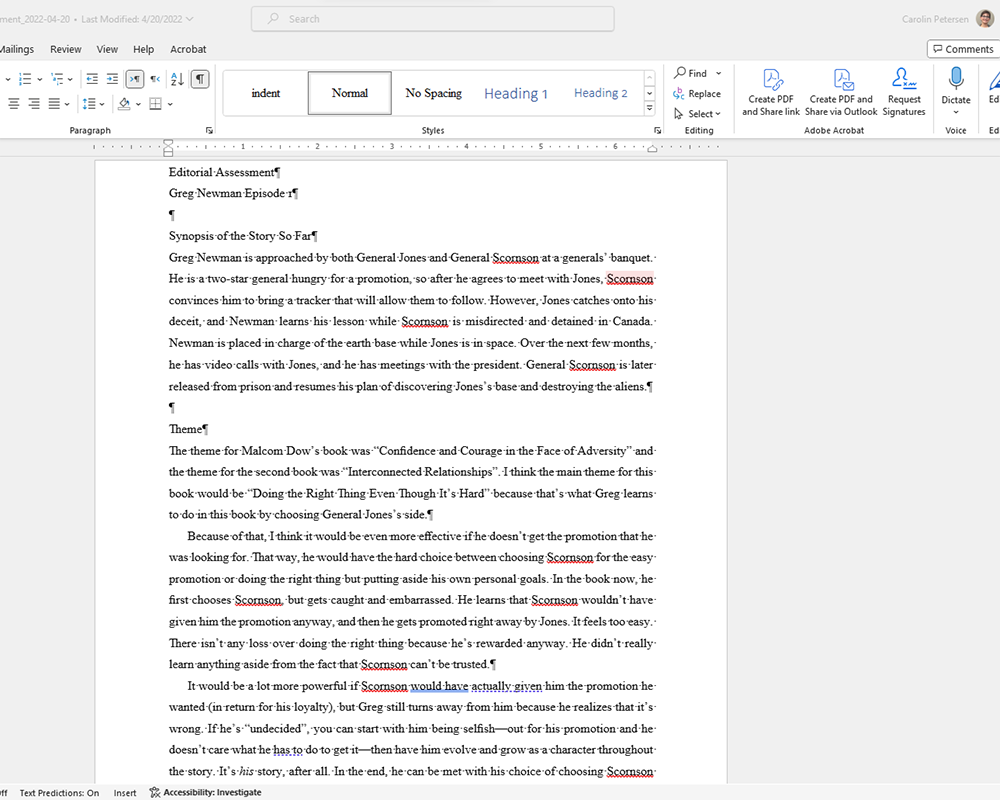The width and height of the screenshot is (1000, 800).
Task: Click the Search input box
Action: (x=433, y=19)
